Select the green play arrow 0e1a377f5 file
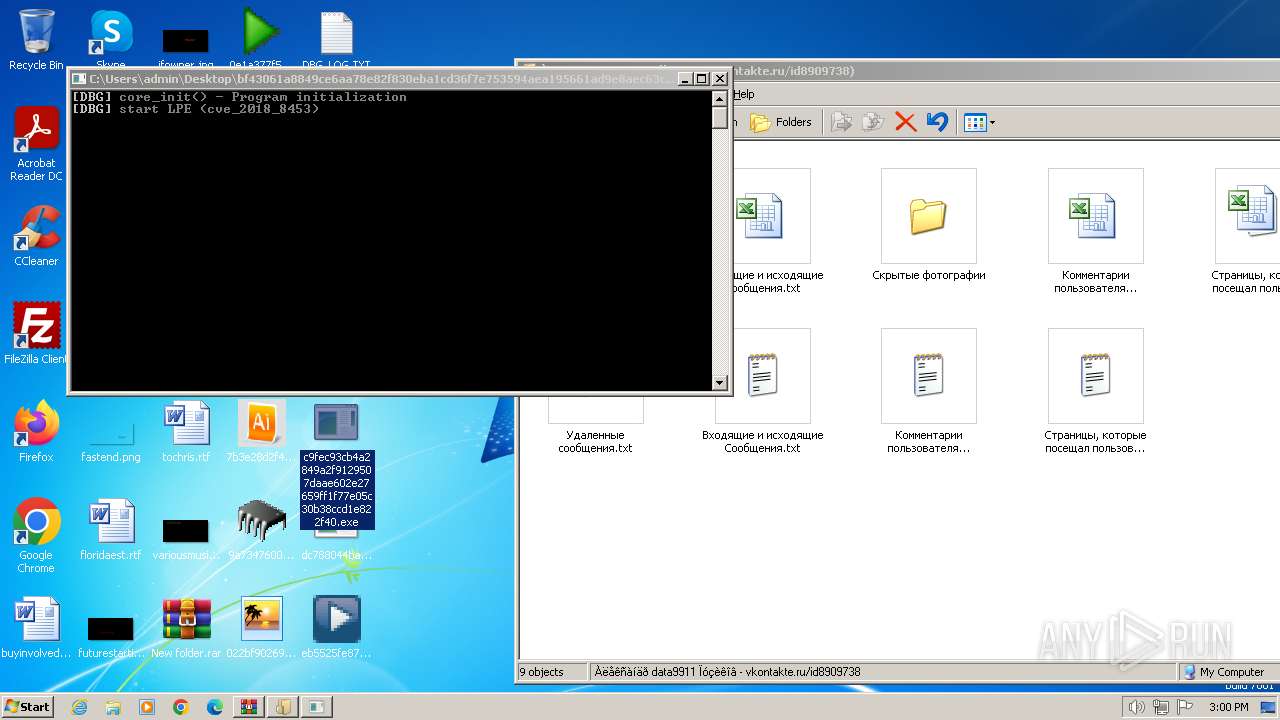 [261, 38]
